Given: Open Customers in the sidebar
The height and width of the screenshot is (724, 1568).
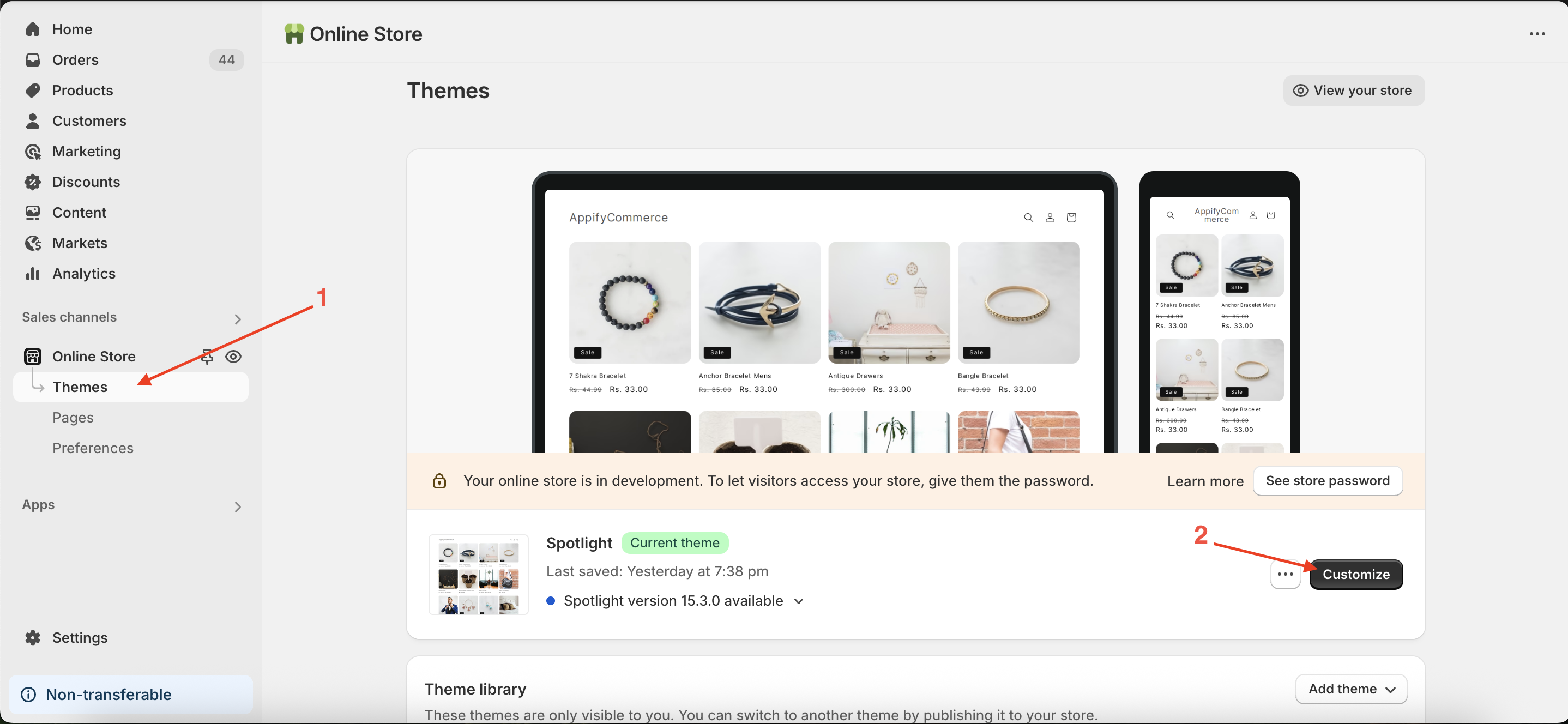Looking at the screenshot, I should click(x=89, y=120).
